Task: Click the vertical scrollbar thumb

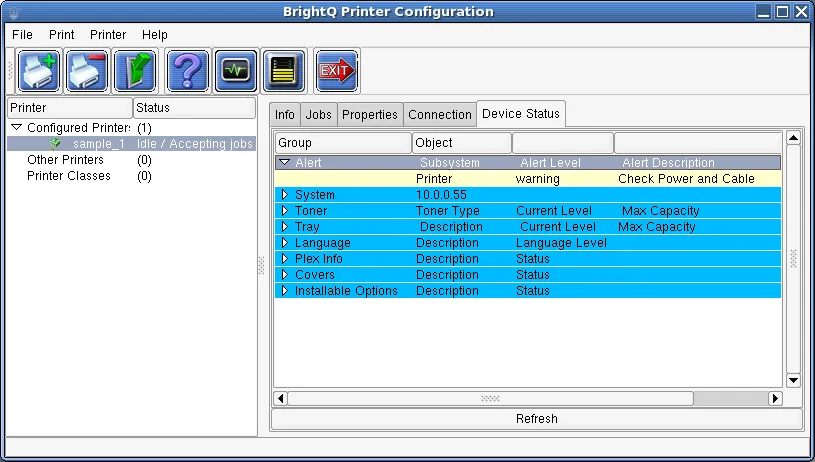Action: click(x=793, y=259)
